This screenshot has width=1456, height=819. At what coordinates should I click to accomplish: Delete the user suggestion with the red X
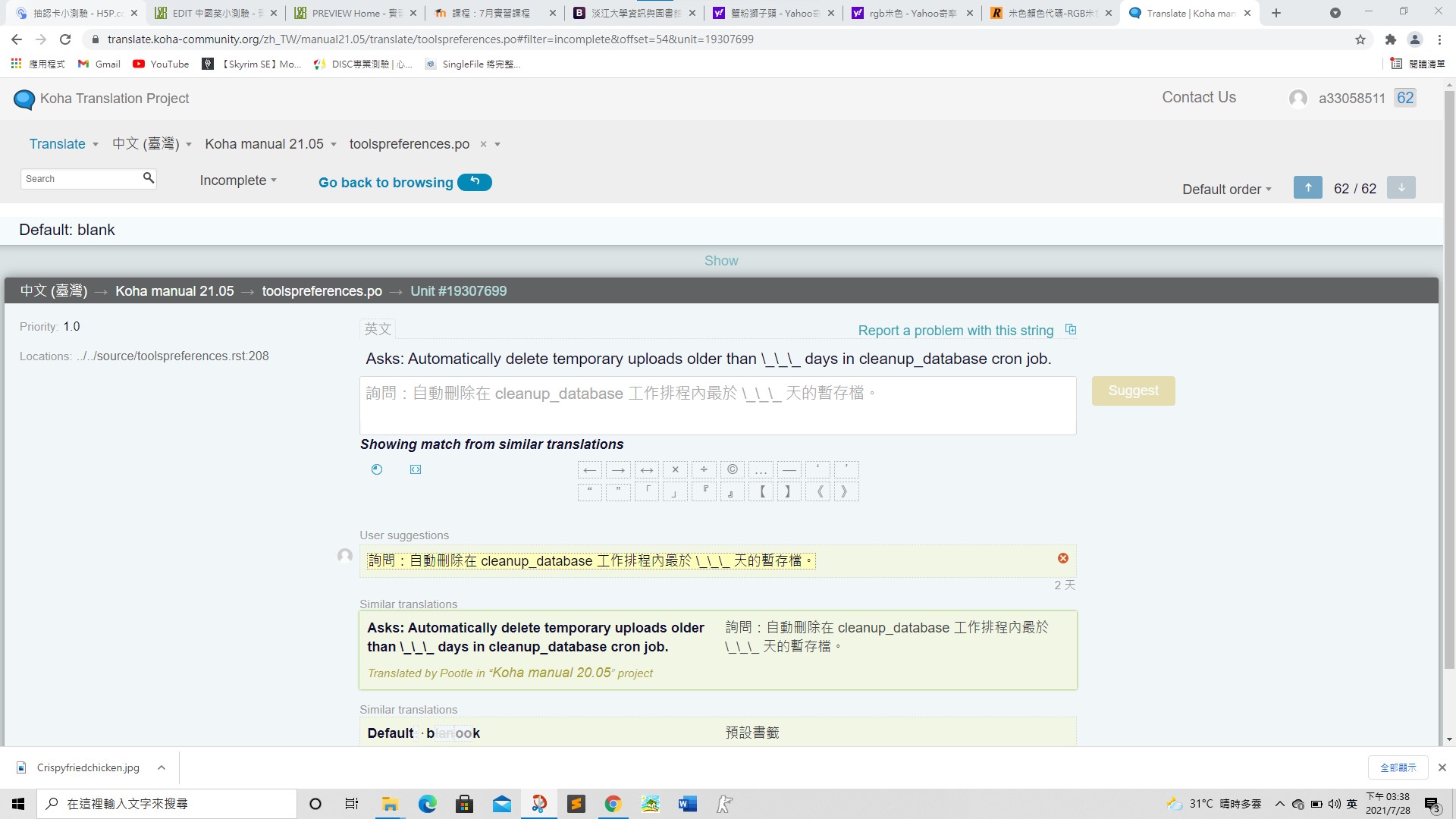[1062, 558]
